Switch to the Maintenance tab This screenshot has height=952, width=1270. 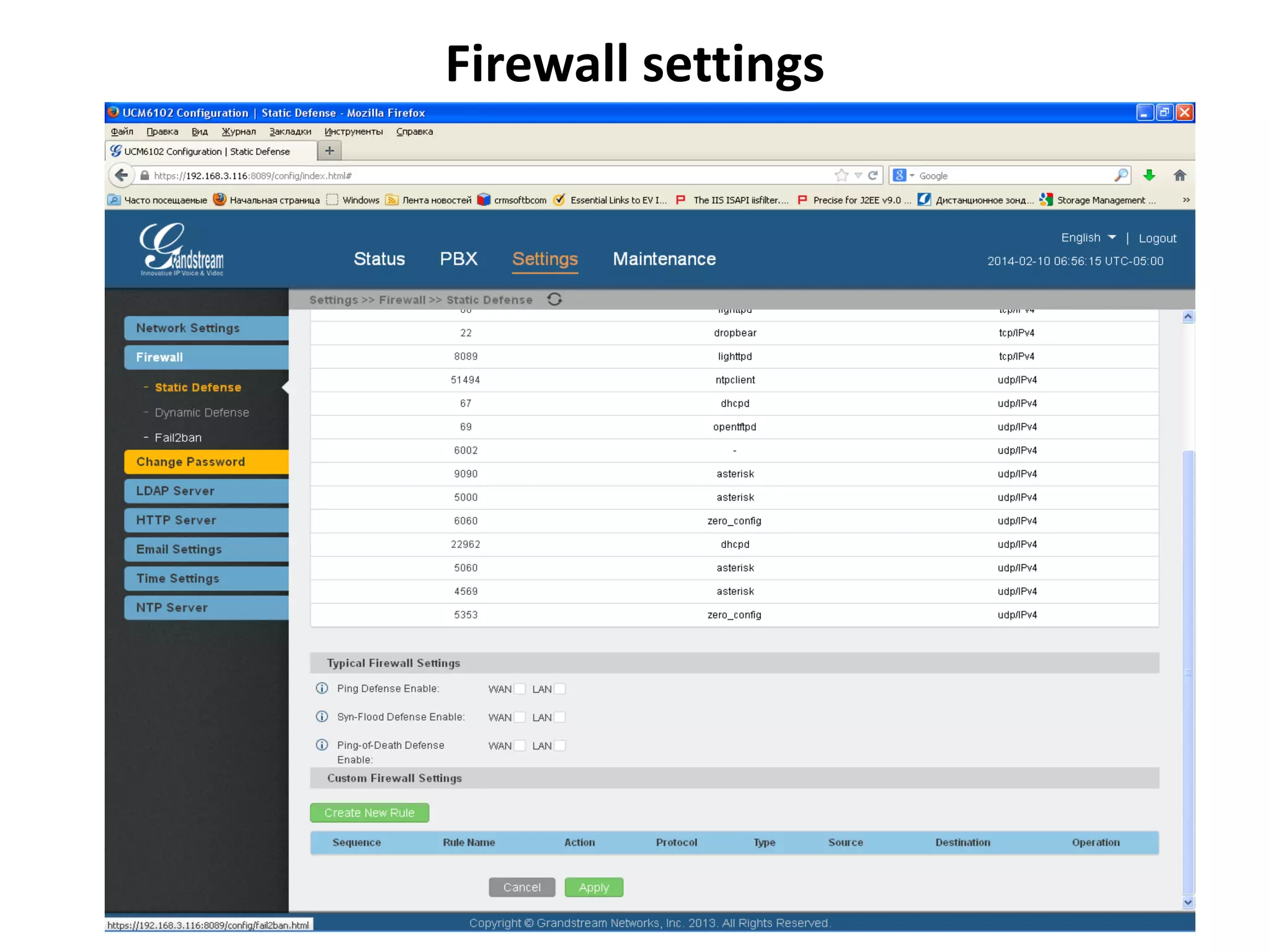[x=664, y=259]
